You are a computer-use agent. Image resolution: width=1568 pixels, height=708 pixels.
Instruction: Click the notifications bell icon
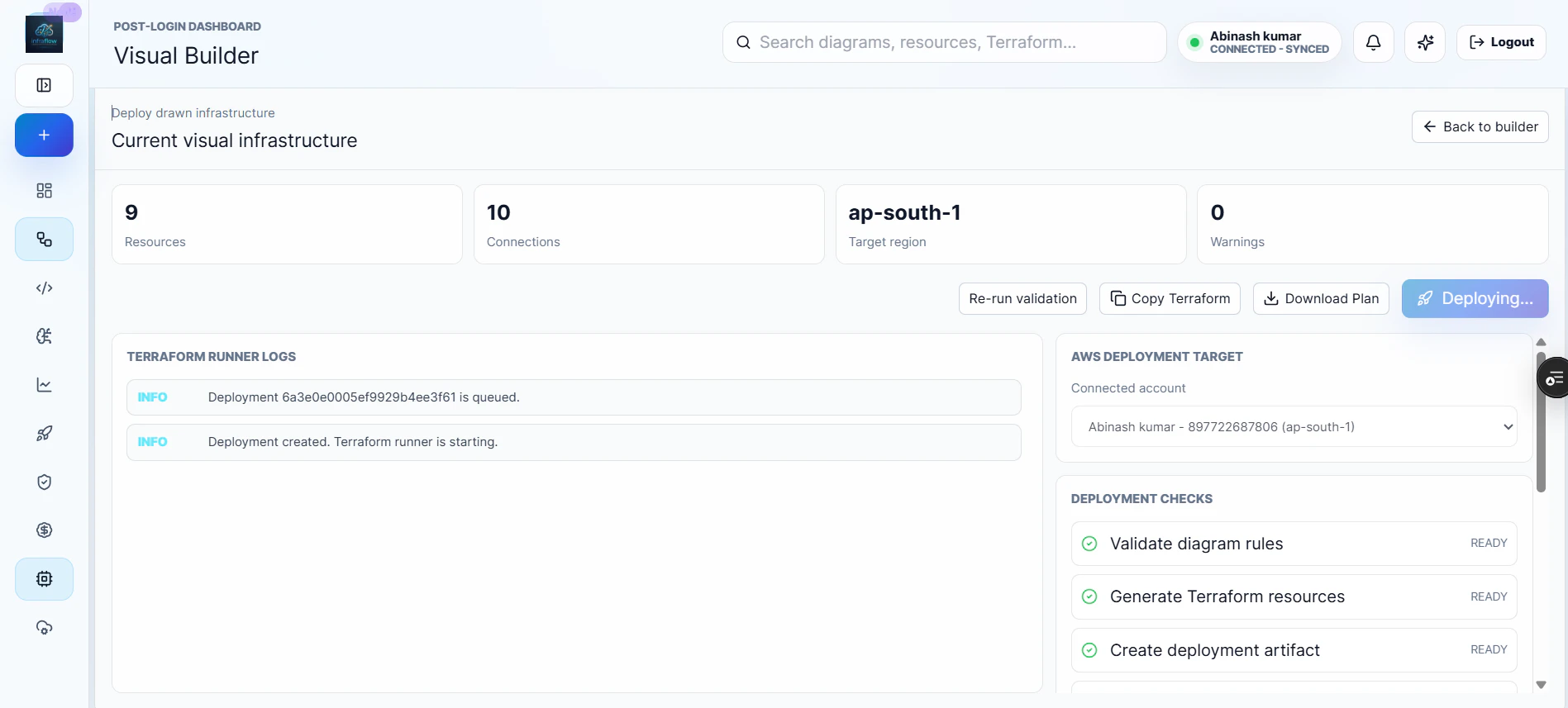point(1373,42)
